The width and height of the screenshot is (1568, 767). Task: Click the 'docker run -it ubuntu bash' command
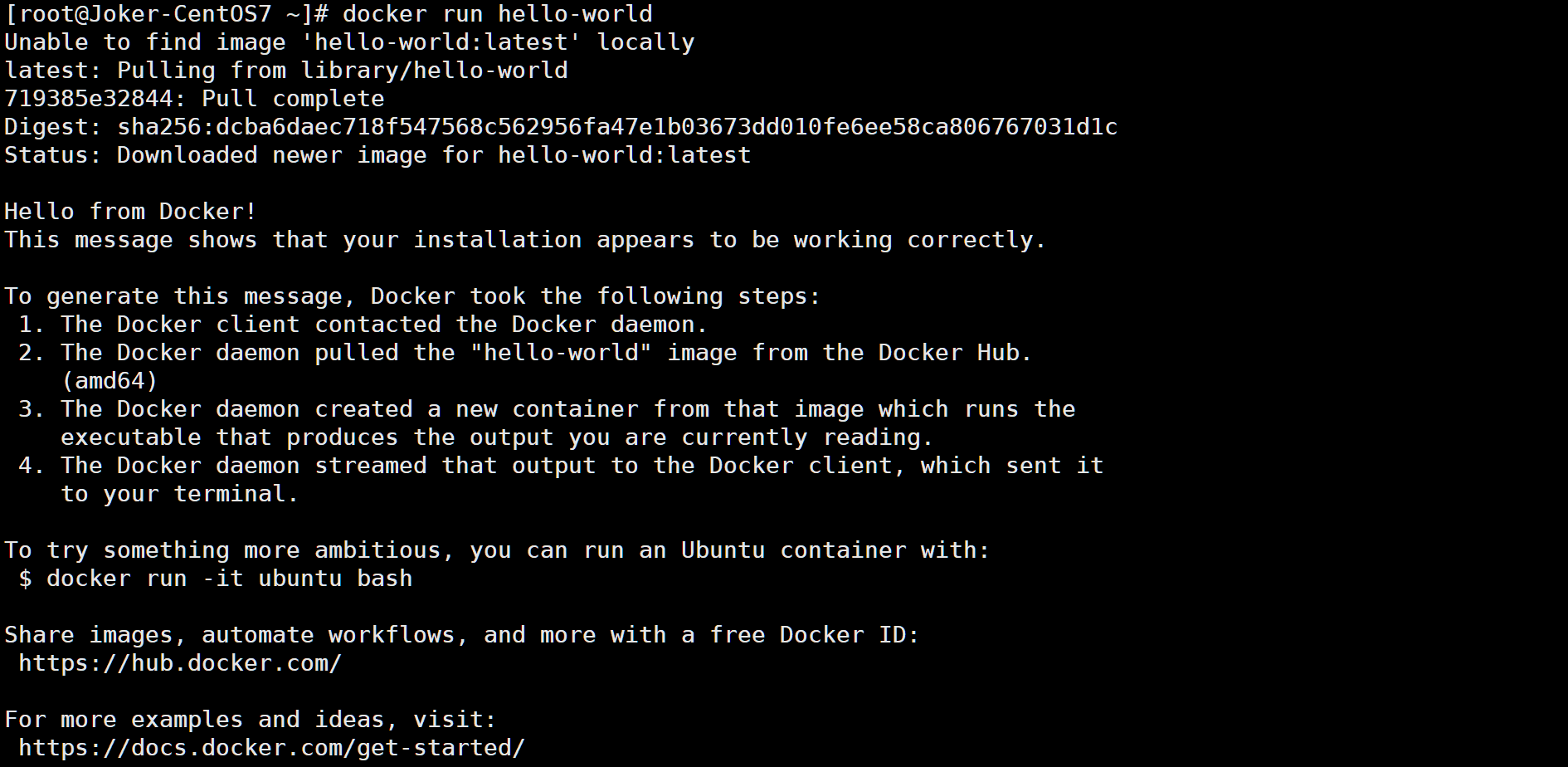click(229, 579)
